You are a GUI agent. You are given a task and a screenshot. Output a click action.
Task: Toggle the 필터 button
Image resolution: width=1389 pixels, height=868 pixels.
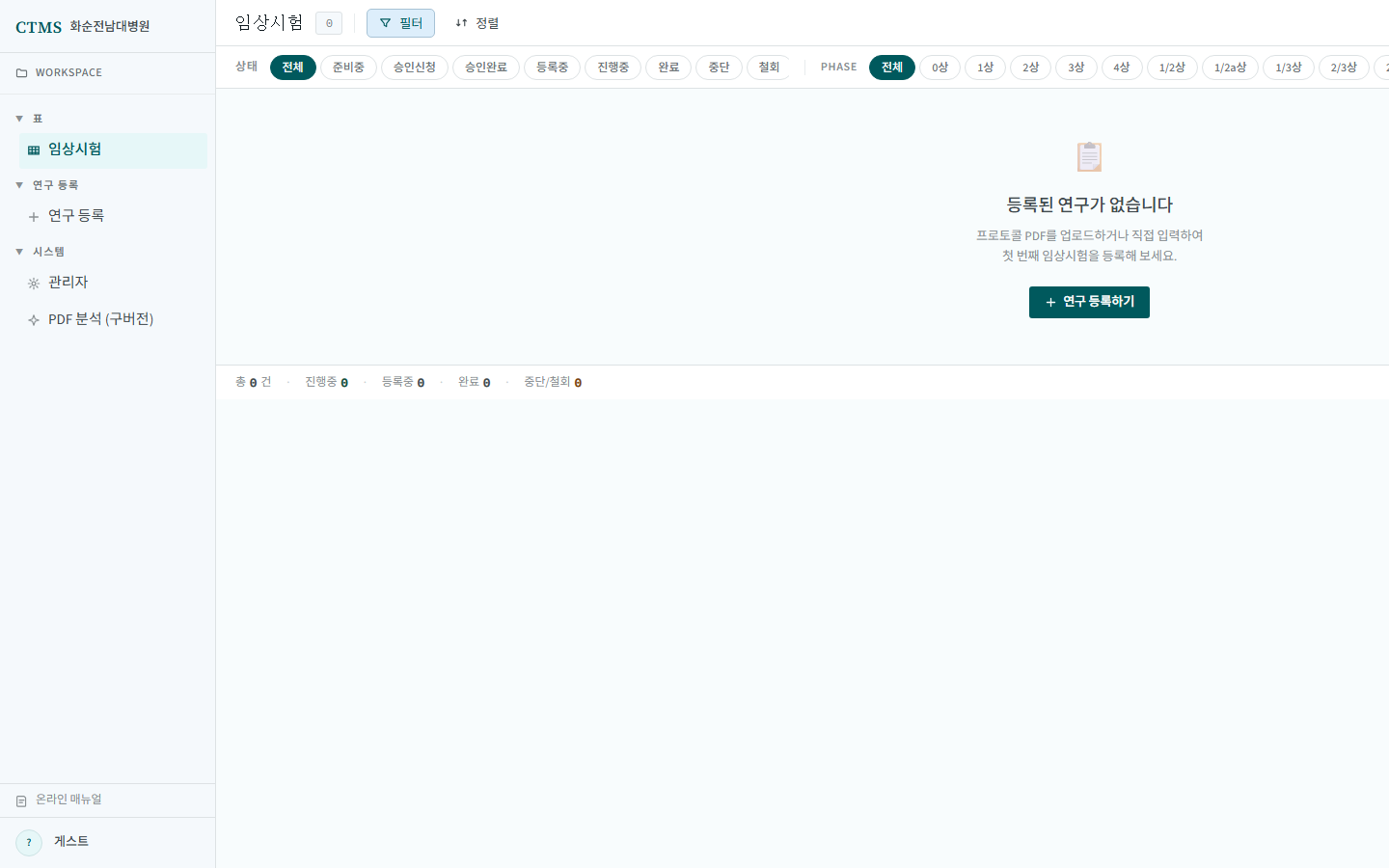400,23
